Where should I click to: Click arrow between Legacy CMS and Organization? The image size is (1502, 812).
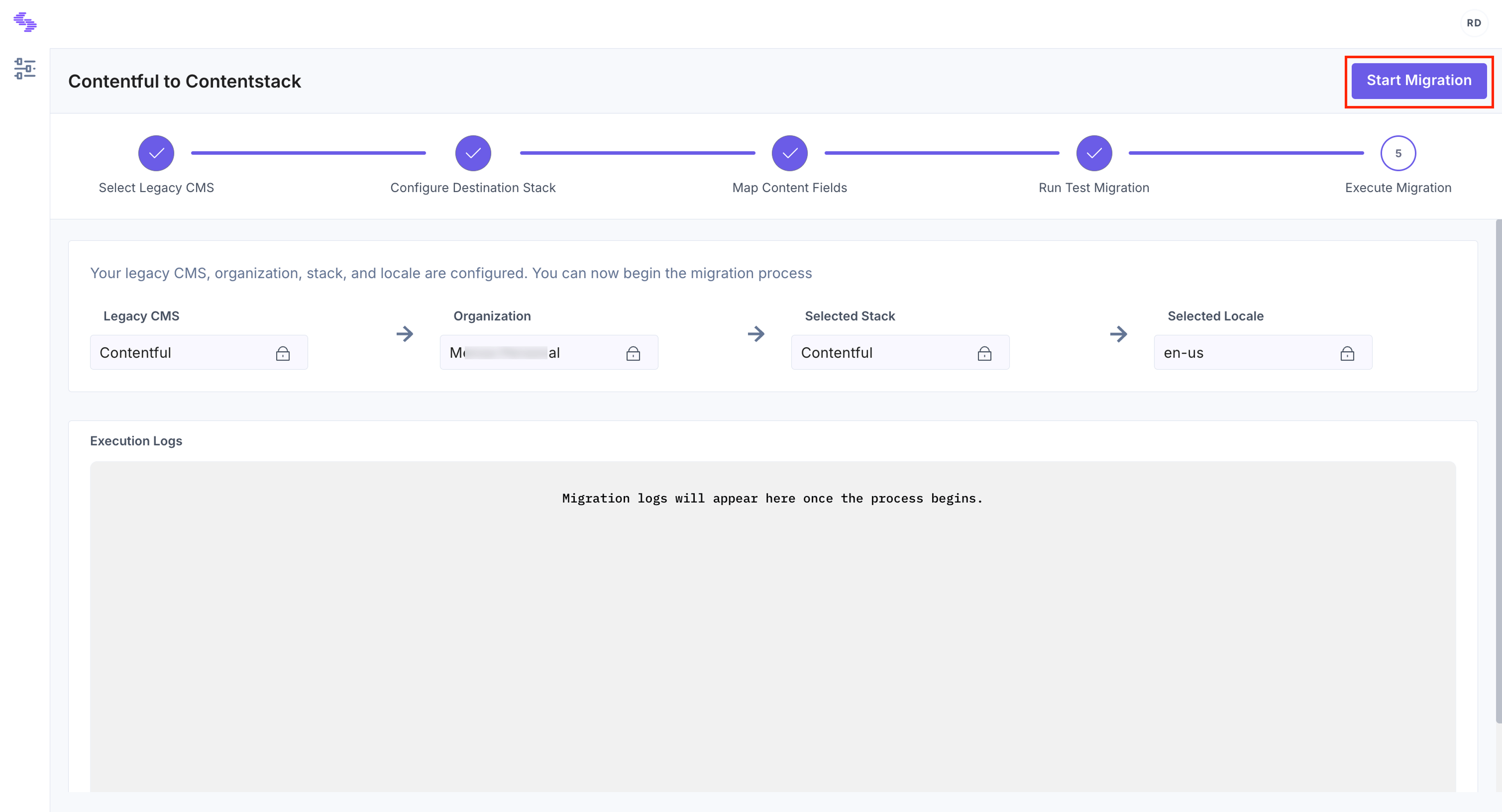405,334
